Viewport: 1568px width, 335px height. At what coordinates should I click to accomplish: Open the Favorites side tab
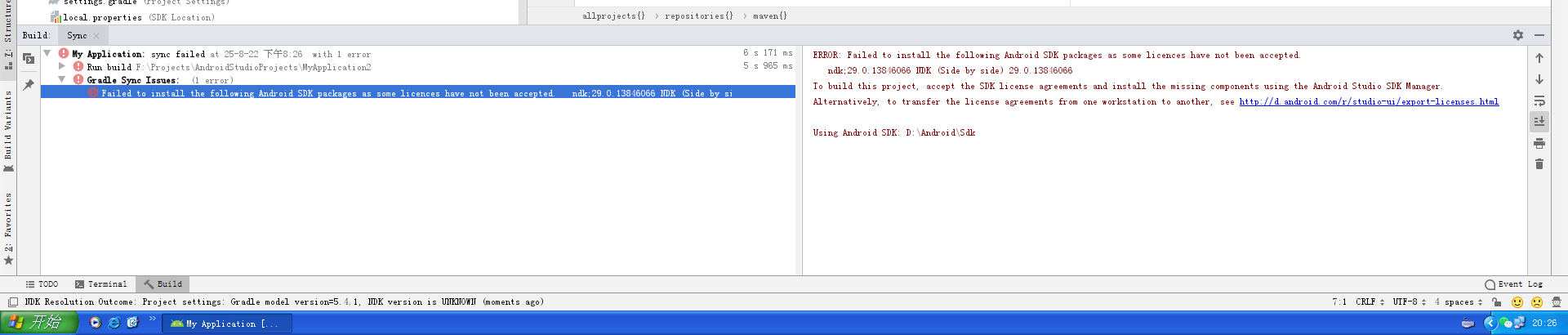(8, 229)
